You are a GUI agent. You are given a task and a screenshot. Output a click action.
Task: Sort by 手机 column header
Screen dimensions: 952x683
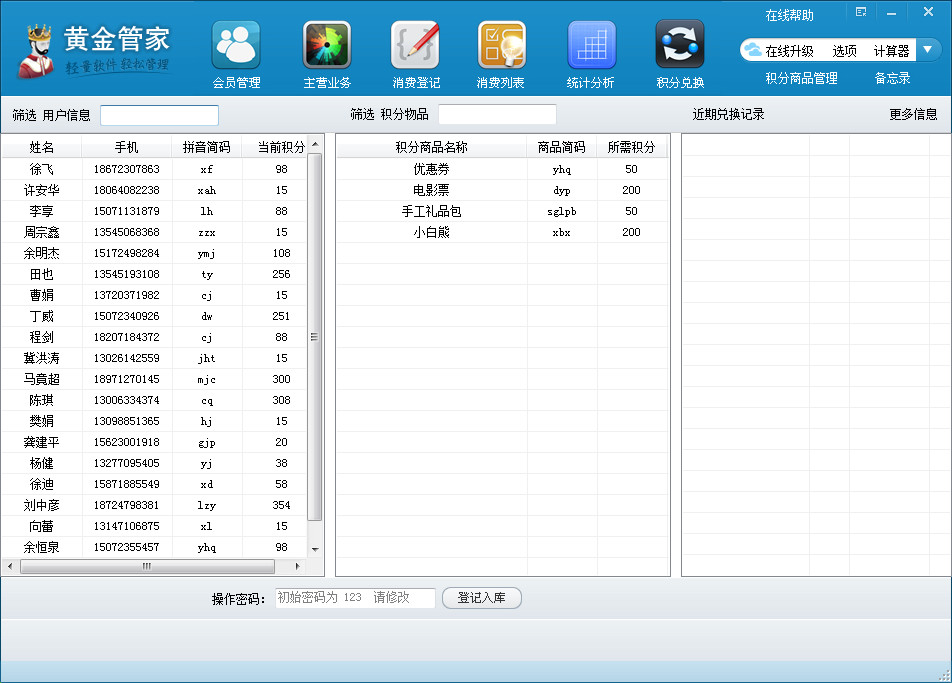click(126, 147)
